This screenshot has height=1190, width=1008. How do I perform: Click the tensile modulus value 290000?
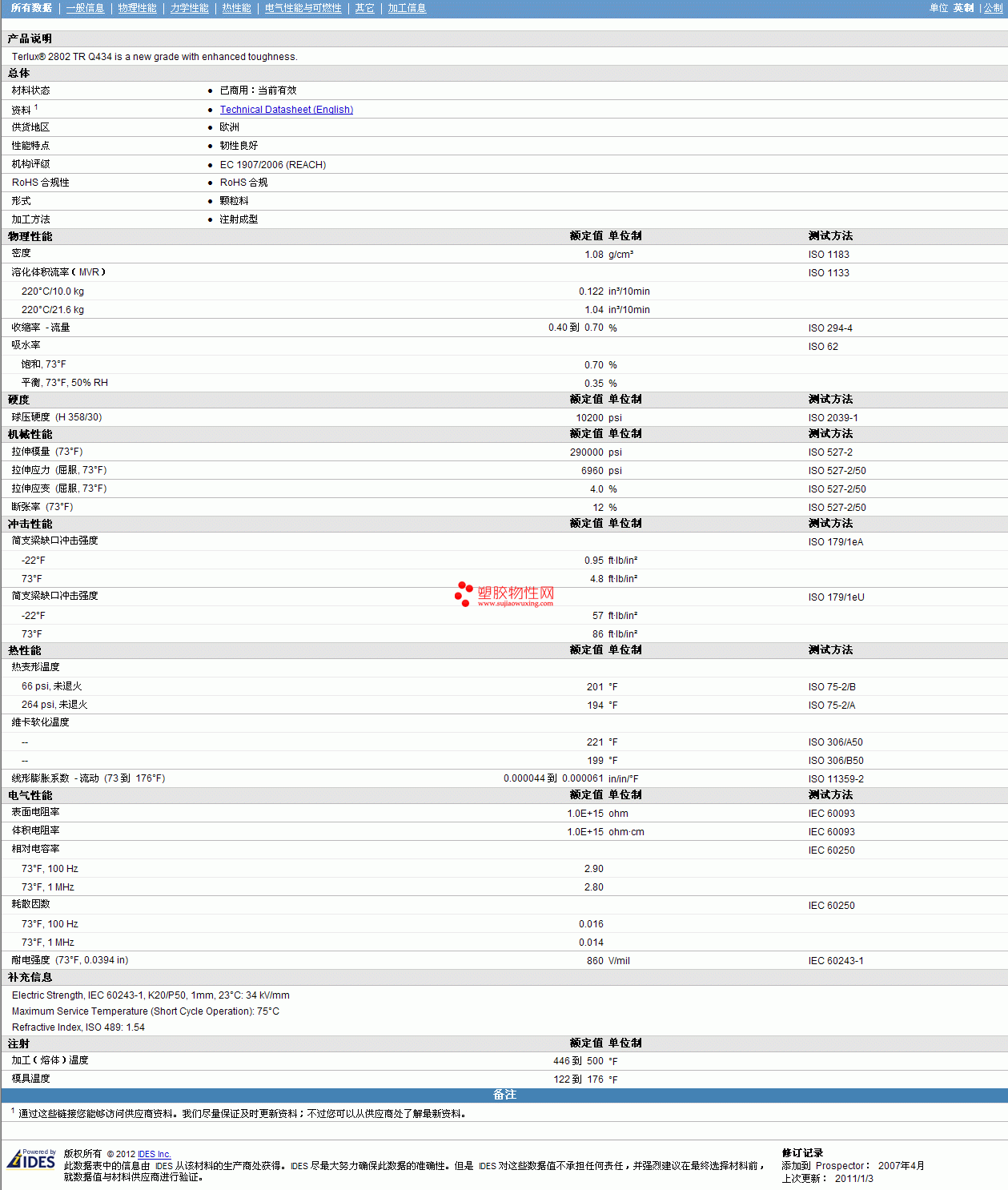[x=587, y=452]
